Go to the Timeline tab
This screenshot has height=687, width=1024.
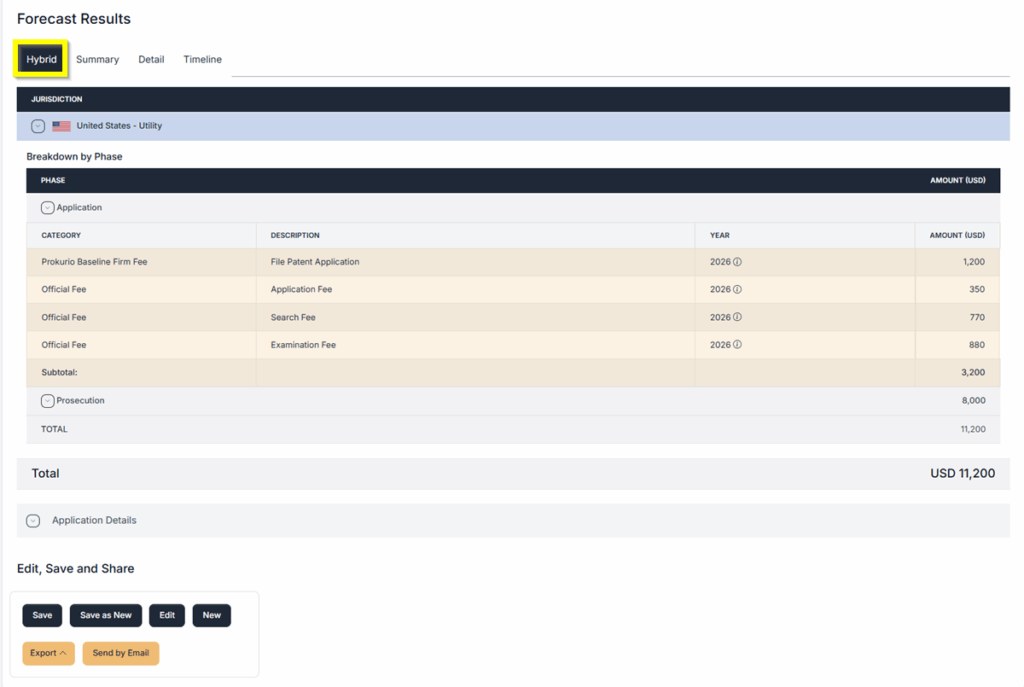[x=202, y=60]
